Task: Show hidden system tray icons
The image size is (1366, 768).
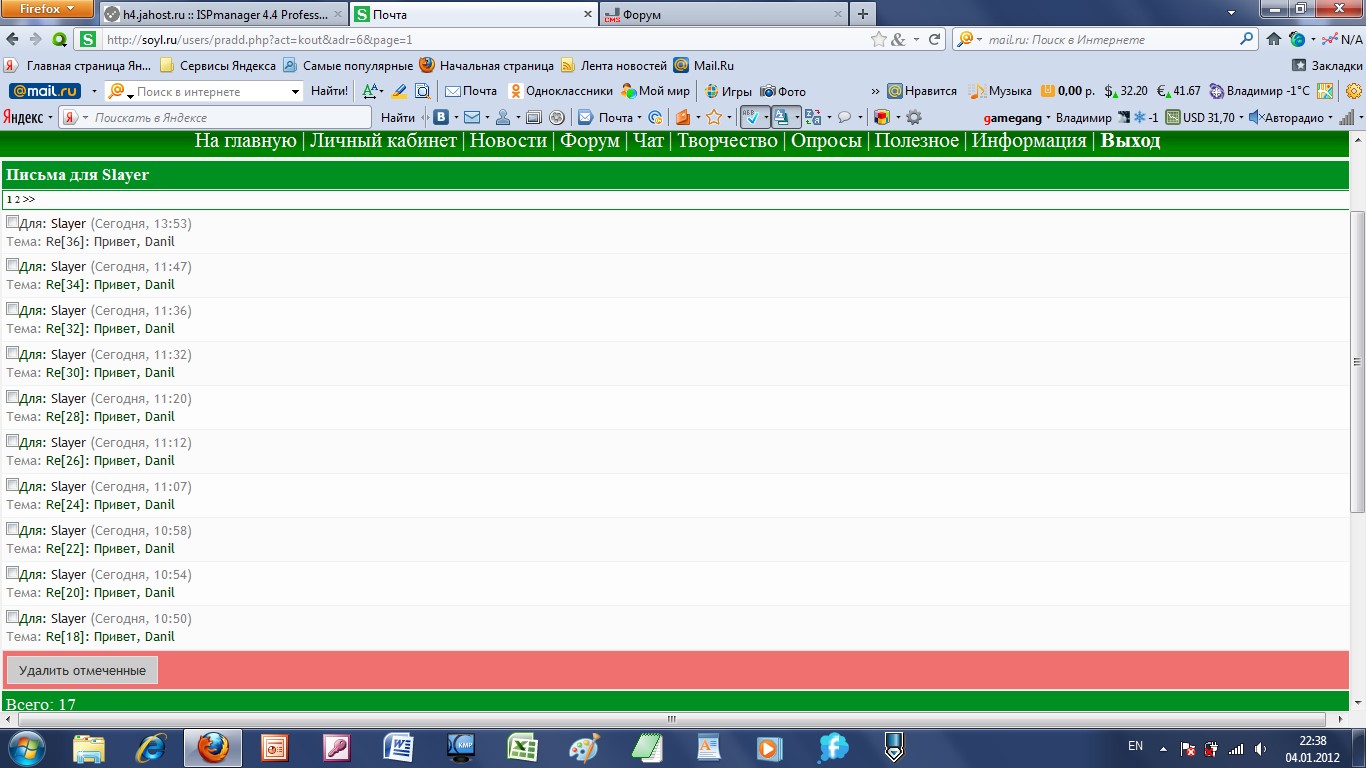Action: 1162,747
